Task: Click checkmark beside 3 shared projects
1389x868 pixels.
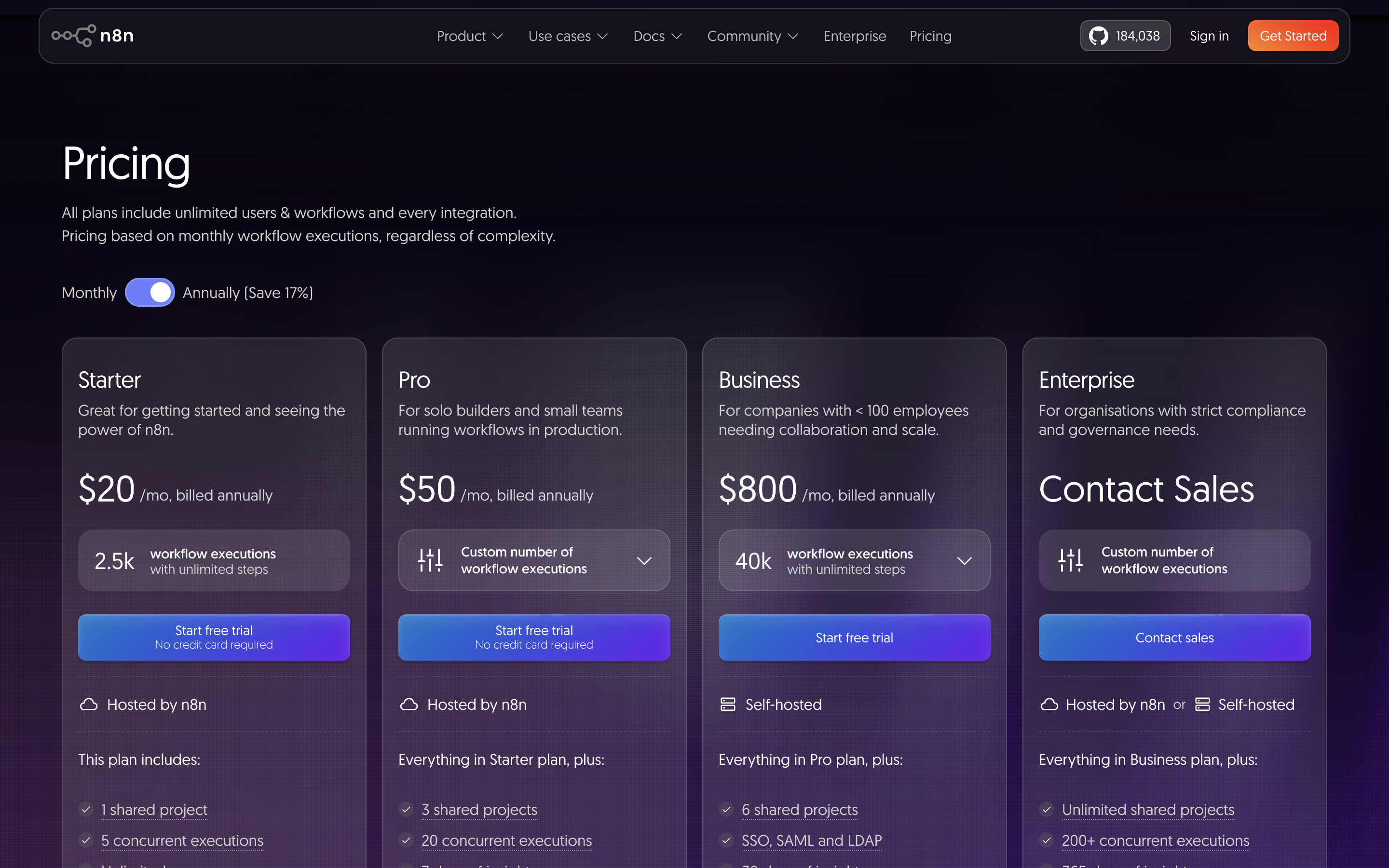Action: coord(407,810)
